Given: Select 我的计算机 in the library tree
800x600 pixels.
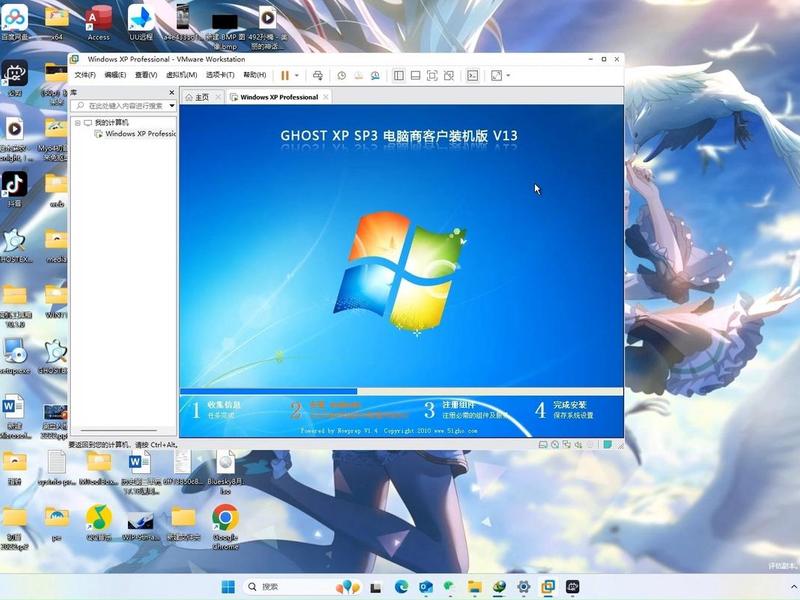Looking at the screenshot, I should 111,123.
